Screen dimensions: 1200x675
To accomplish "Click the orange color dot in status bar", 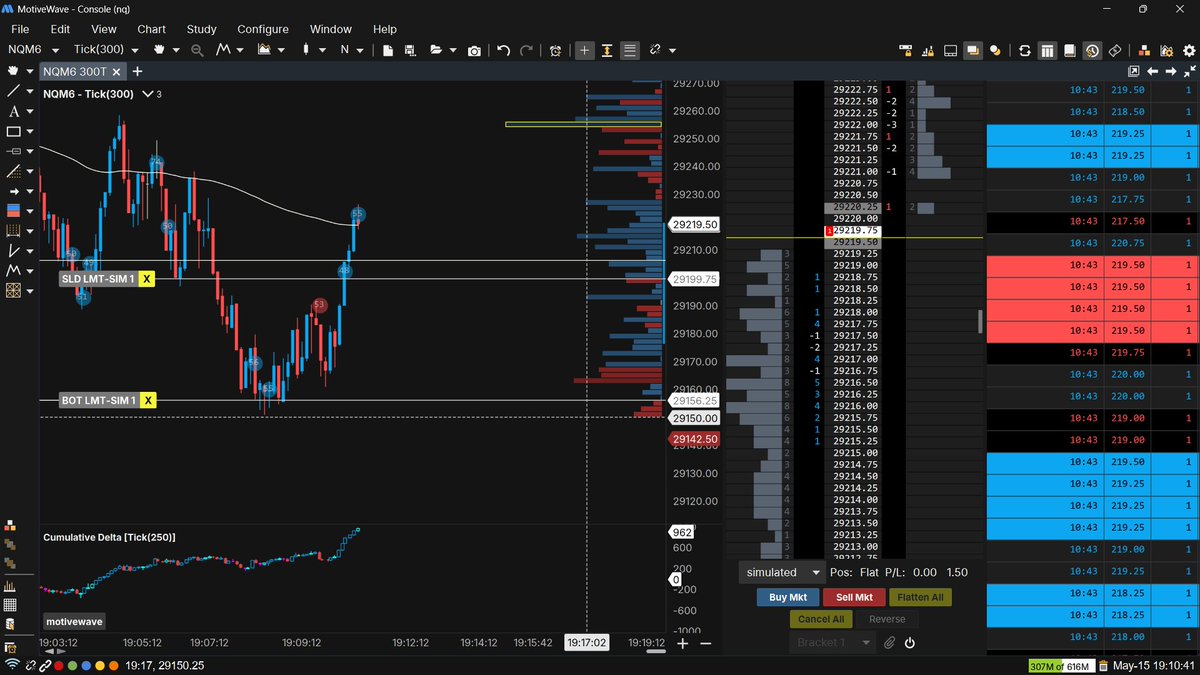I will tap(113, 665).
